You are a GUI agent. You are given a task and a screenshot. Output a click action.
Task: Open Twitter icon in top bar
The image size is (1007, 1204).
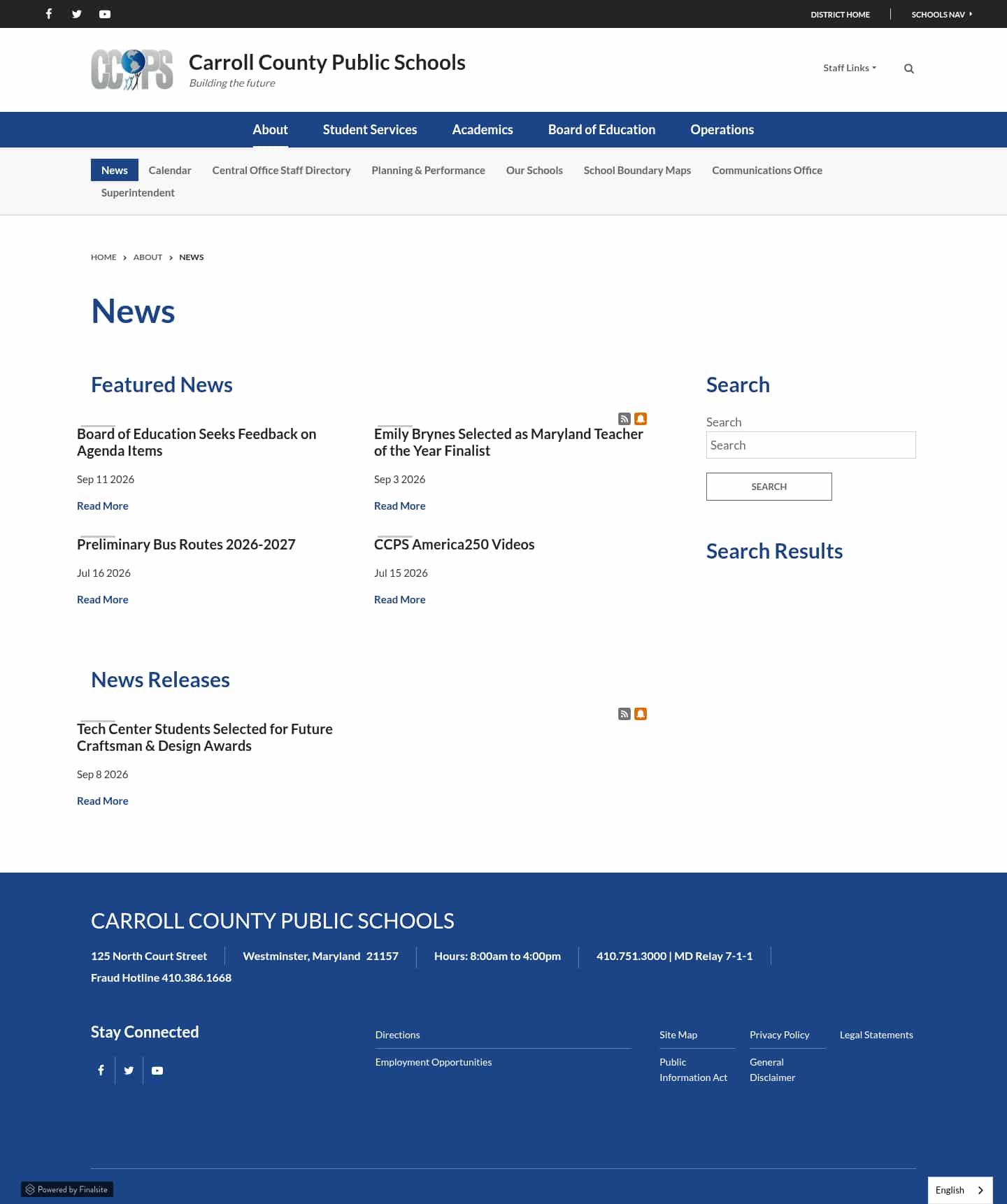[77, 14]
